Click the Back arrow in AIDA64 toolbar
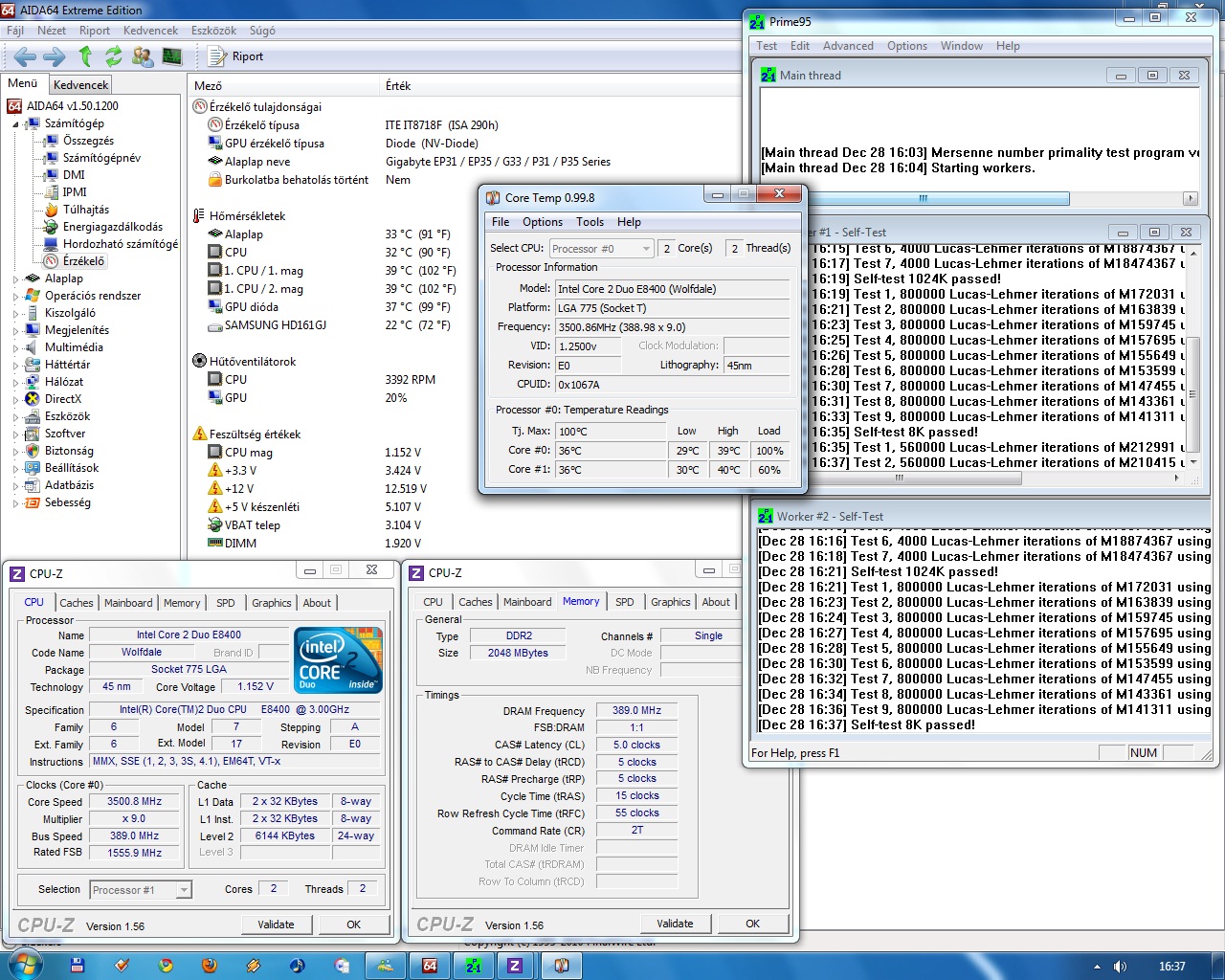 coord(25,56)
